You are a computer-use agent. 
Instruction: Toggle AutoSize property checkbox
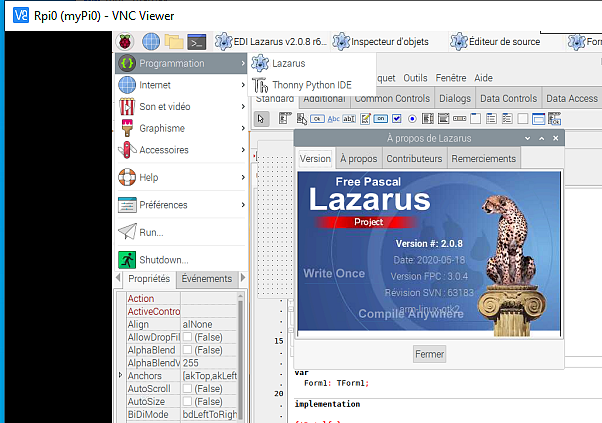[x=187, y=401]
